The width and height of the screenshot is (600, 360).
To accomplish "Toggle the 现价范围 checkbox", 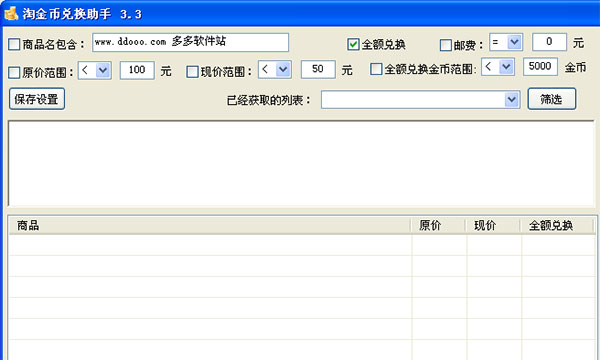I will point(192,72).
